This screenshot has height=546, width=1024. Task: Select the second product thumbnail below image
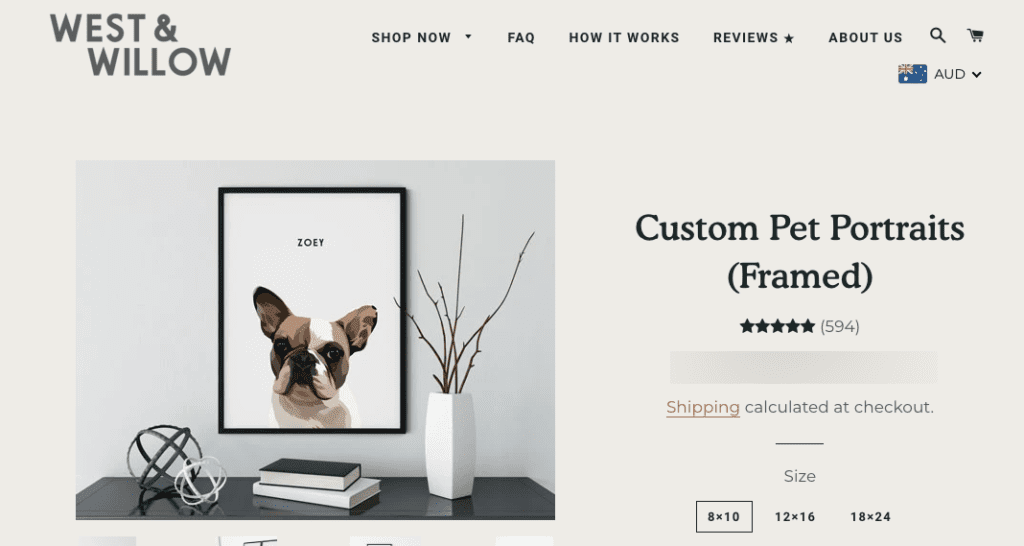point(248,541)
